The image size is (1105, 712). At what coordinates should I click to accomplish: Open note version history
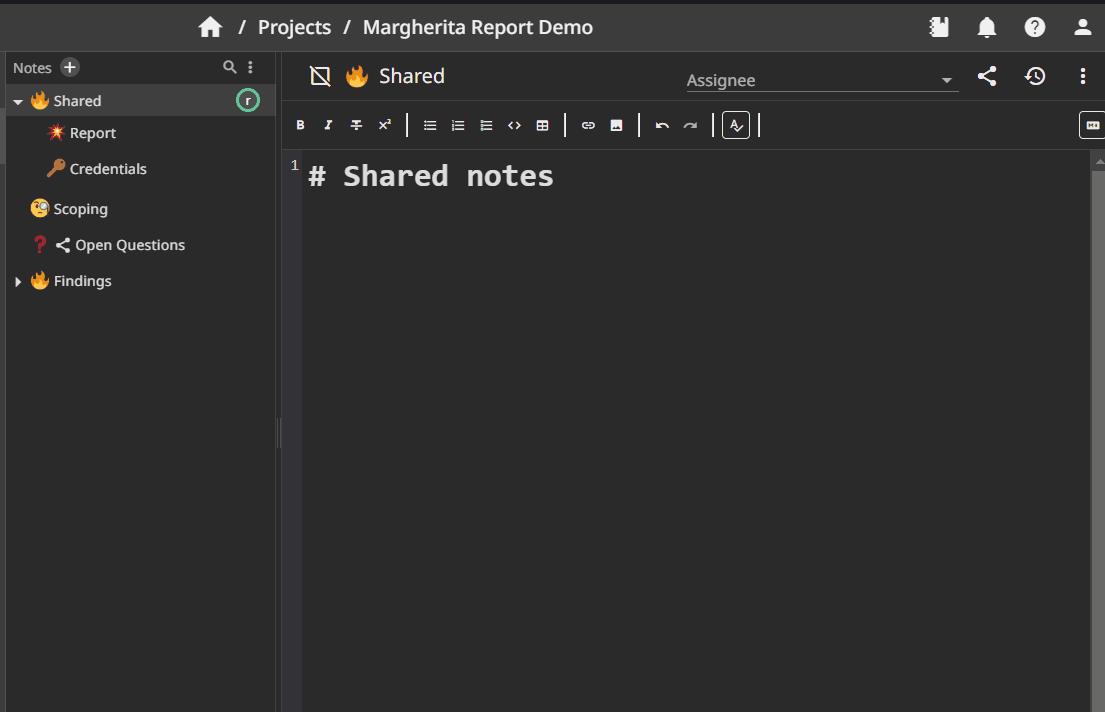[1035, 76]
